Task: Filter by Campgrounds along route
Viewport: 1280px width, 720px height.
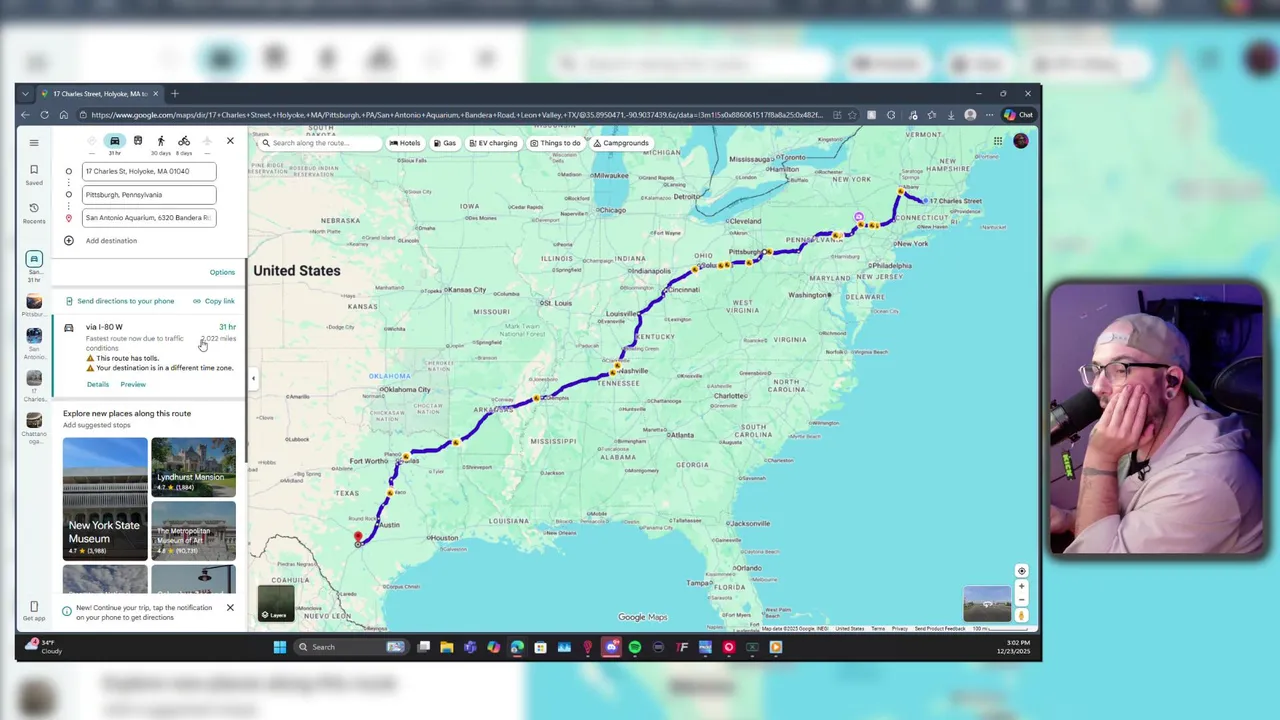Action: [621, 143]
